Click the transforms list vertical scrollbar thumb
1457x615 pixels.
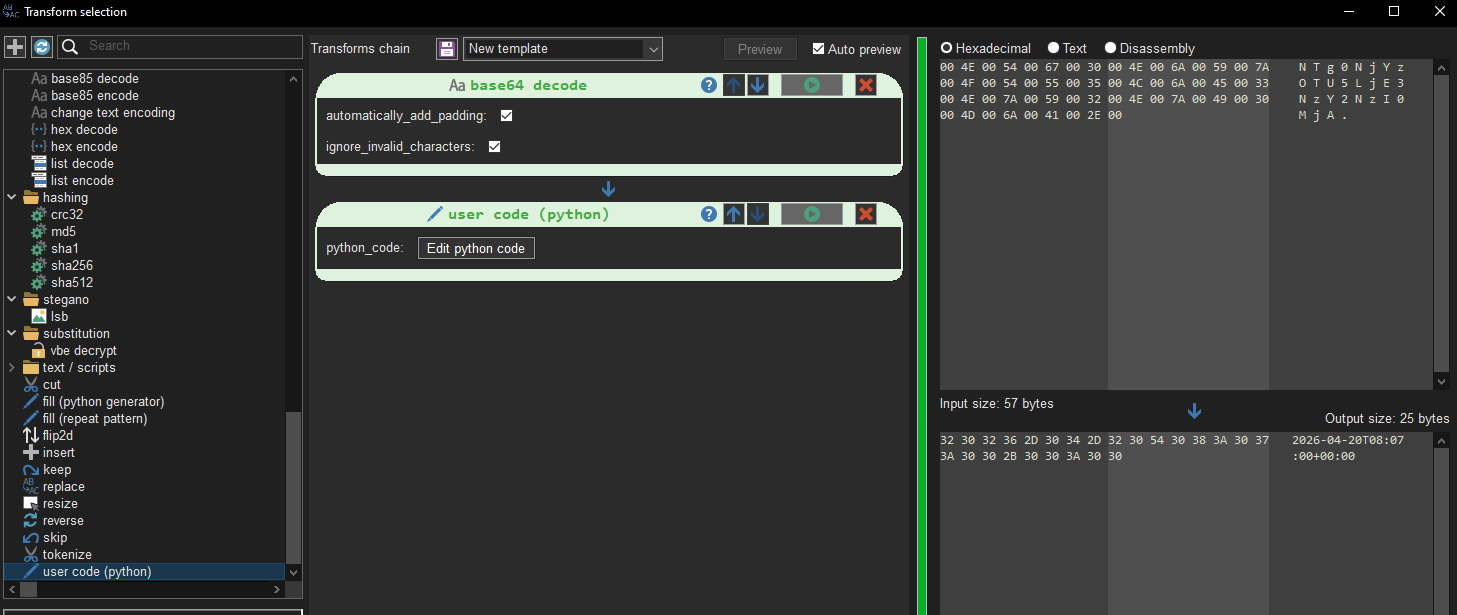pyautogui.click(x=293, y=486)
